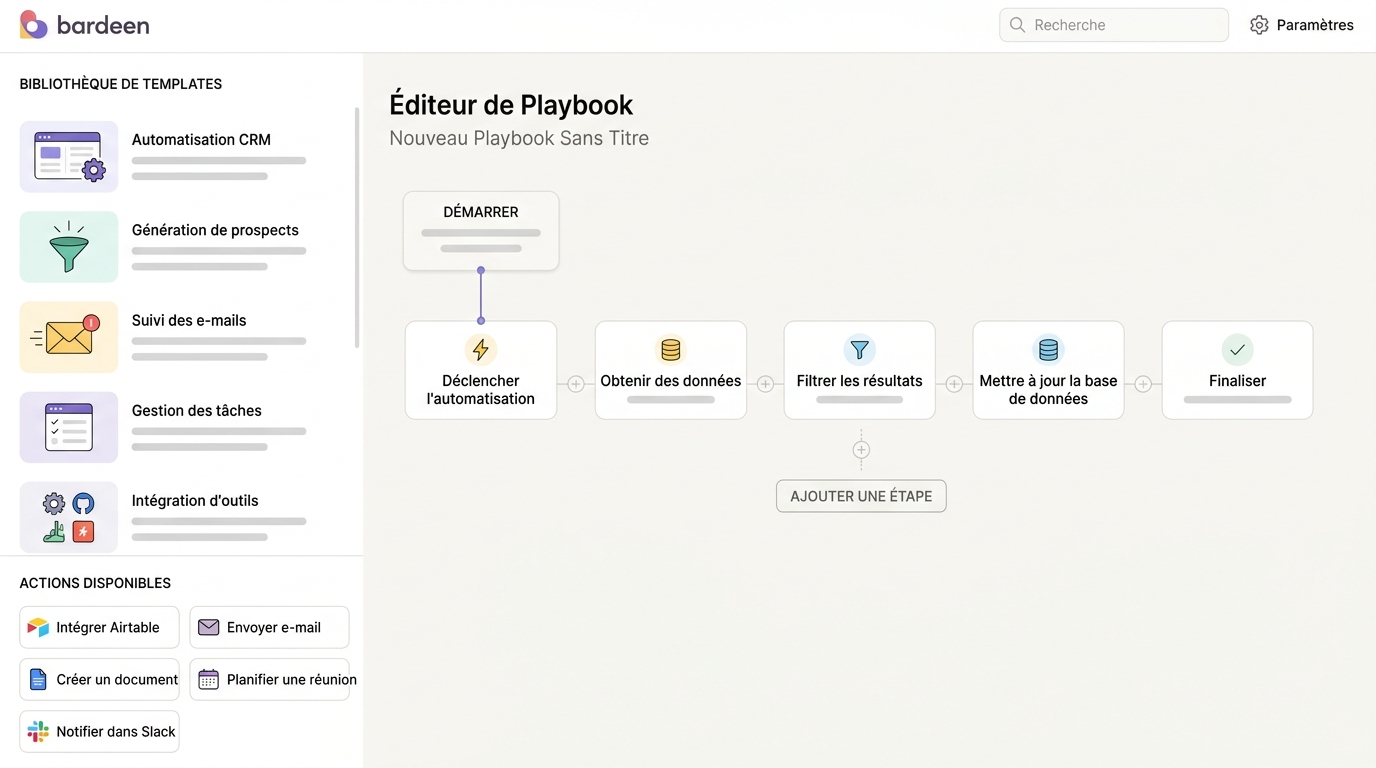Select the Filtrer les résultats step card

coord(860,370)
